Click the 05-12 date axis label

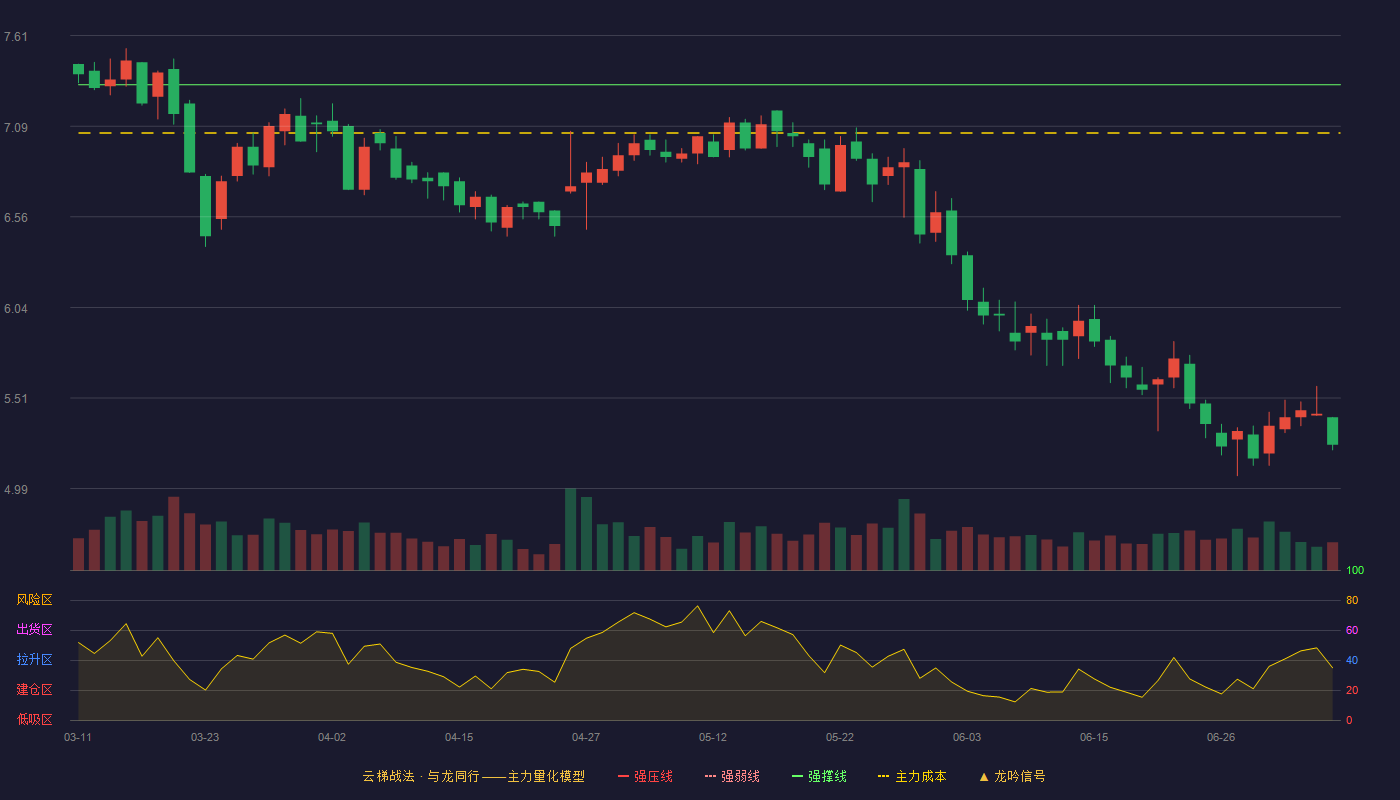coord(713,737)
